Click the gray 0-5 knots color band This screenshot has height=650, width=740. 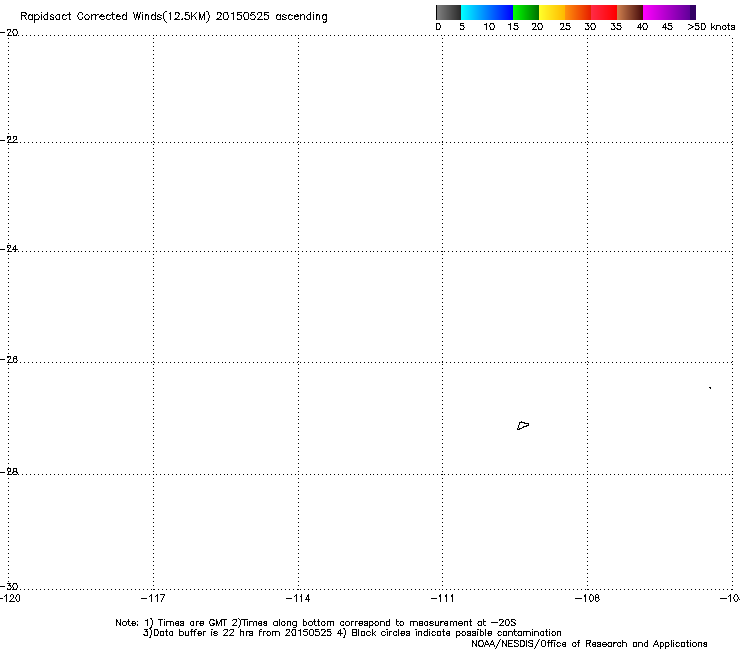point(448,12)
